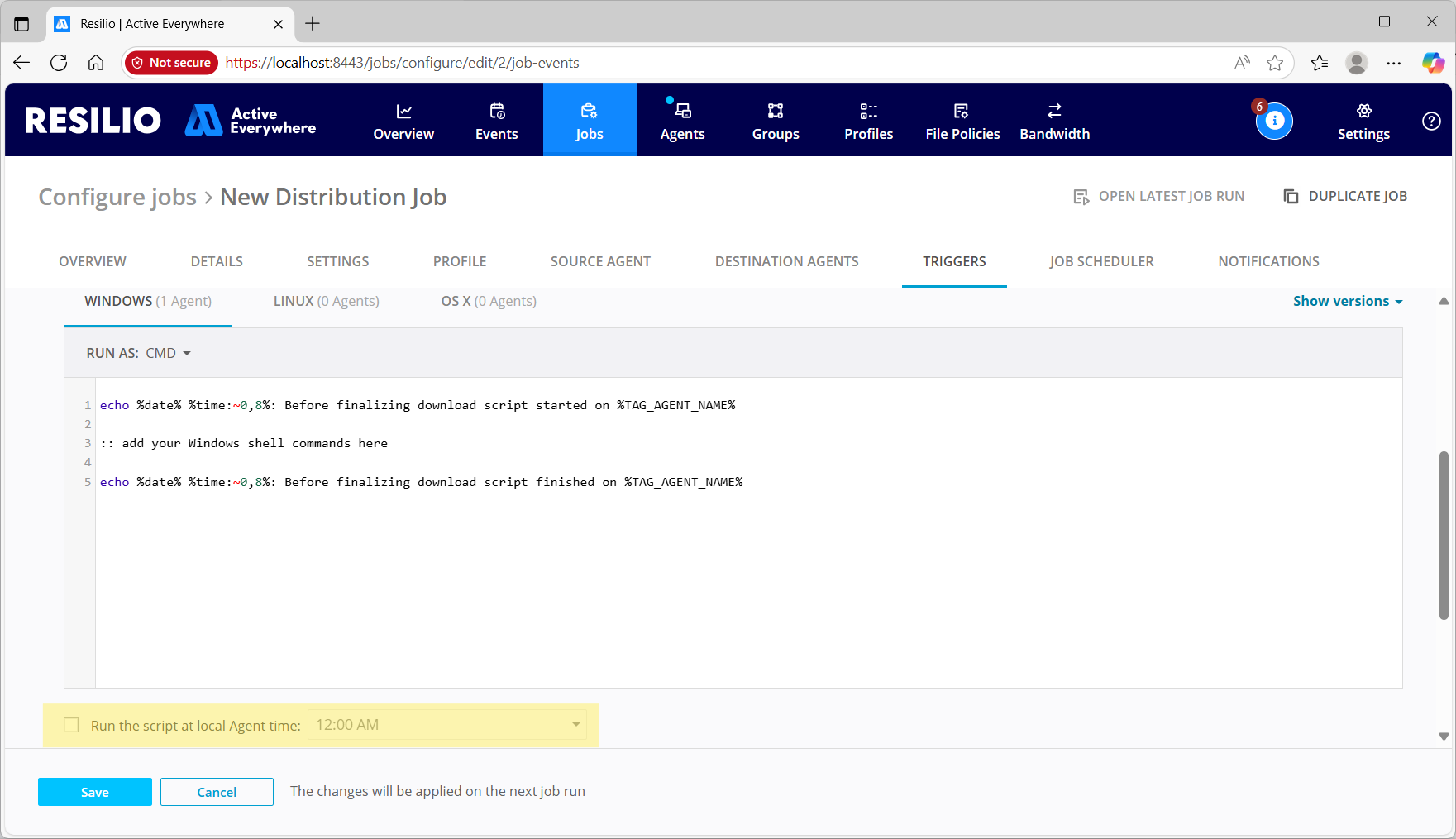
Task: Switch to the JOB SCHEDULER tab
Action: 1101,261
